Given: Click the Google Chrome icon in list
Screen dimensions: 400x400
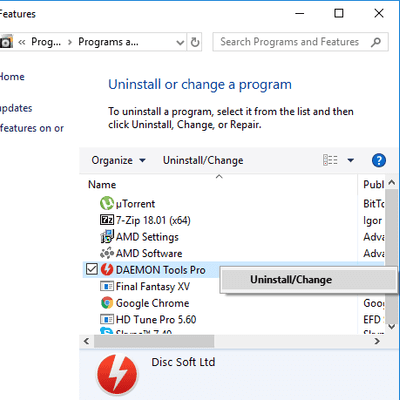Looking at the screenshot, I should pyautogui.click(x=107, y=303).
